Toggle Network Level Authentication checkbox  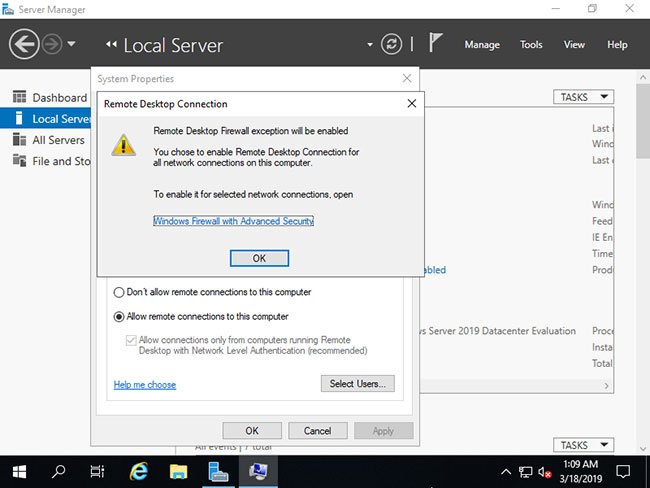pos(131,340)
